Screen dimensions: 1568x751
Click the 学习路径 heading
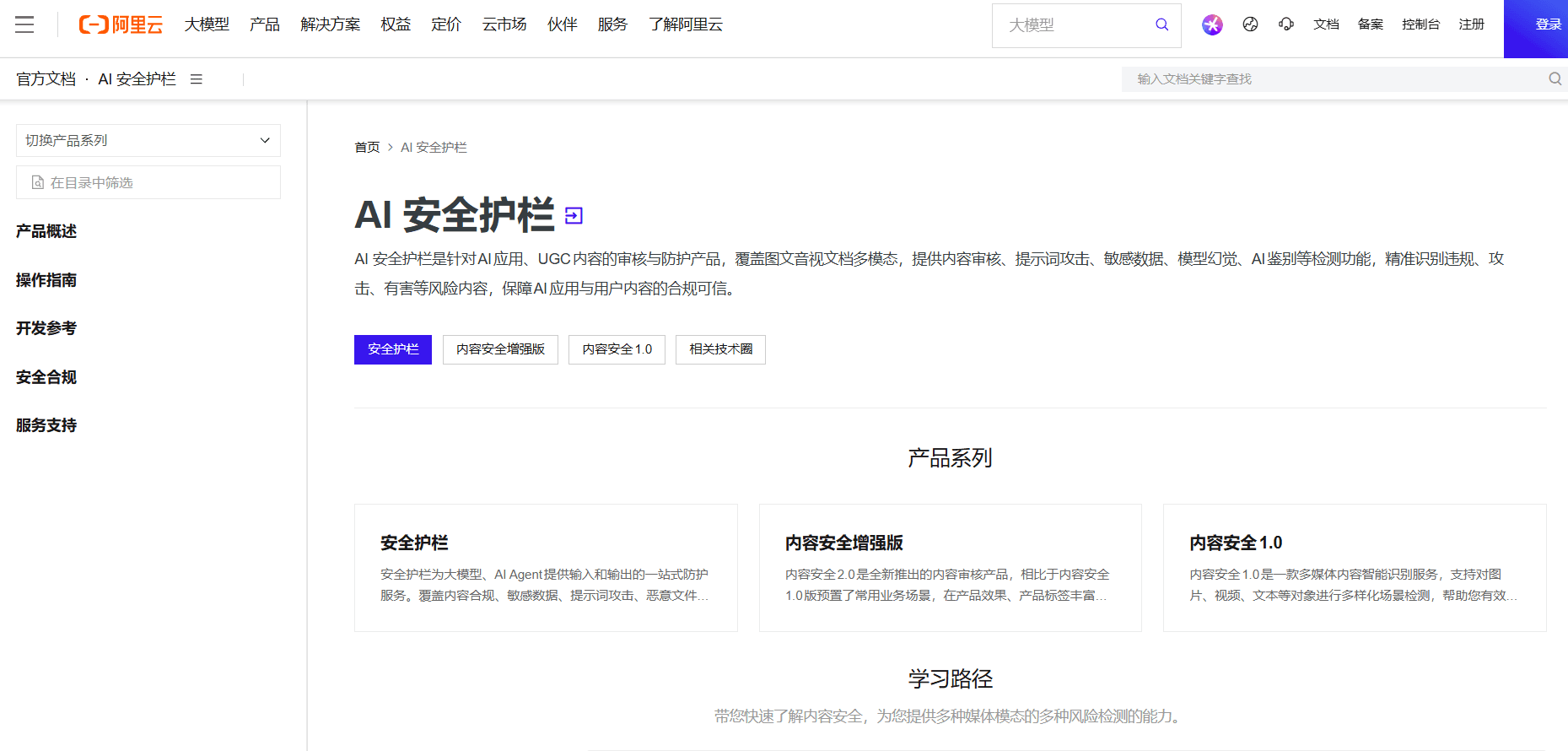click(951, 678)
